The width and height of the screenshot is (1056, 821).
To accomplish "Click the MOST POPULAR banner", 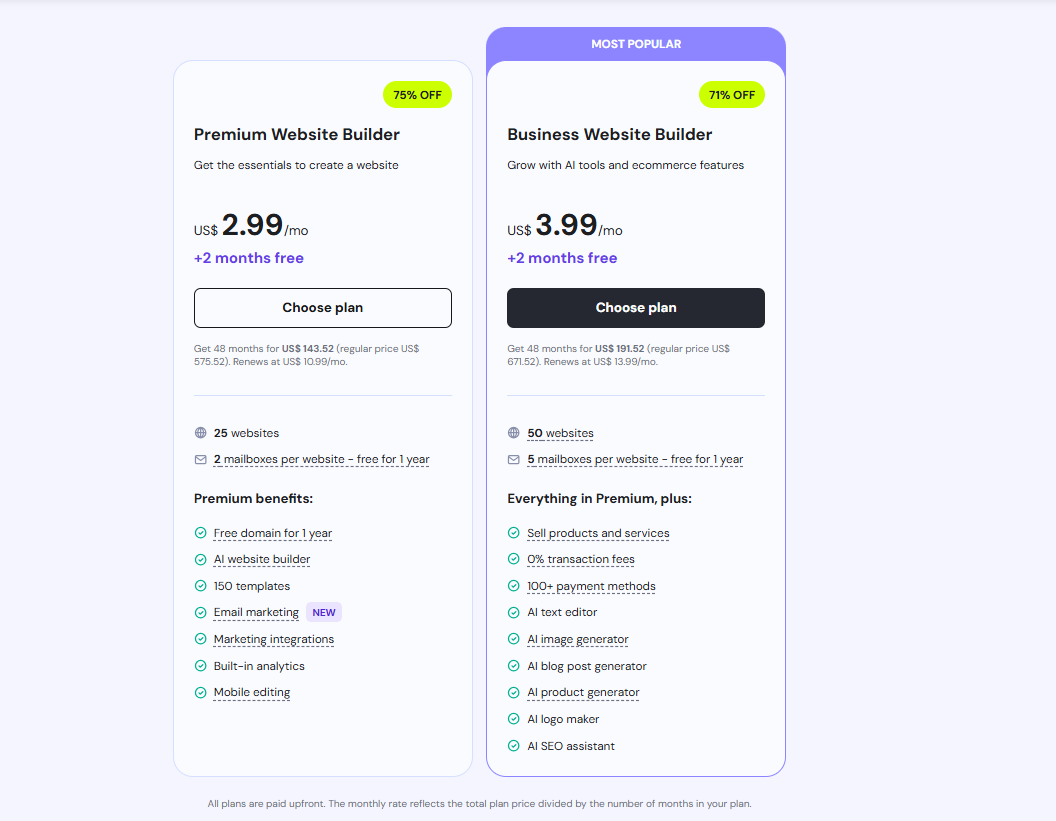I will pos(635,44).
